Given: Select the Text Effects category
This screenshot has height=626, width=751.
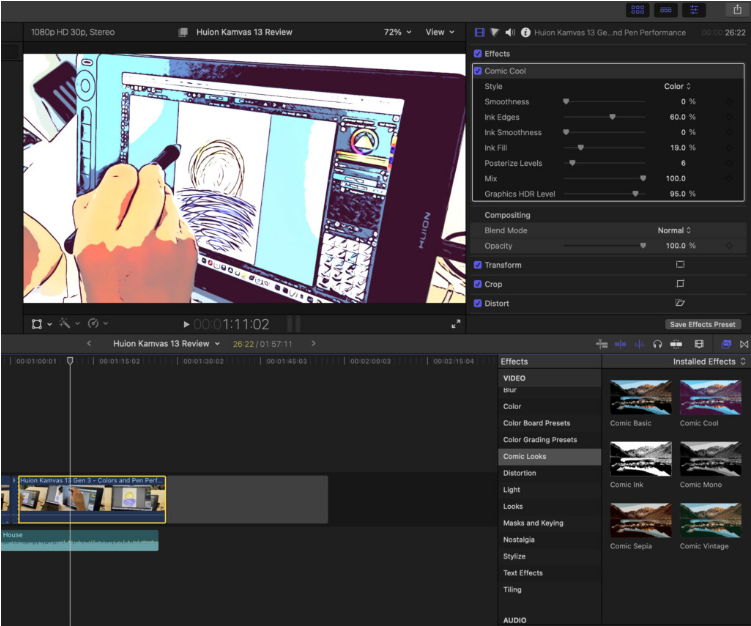Looking at the screenshot, I should point(549,573).
